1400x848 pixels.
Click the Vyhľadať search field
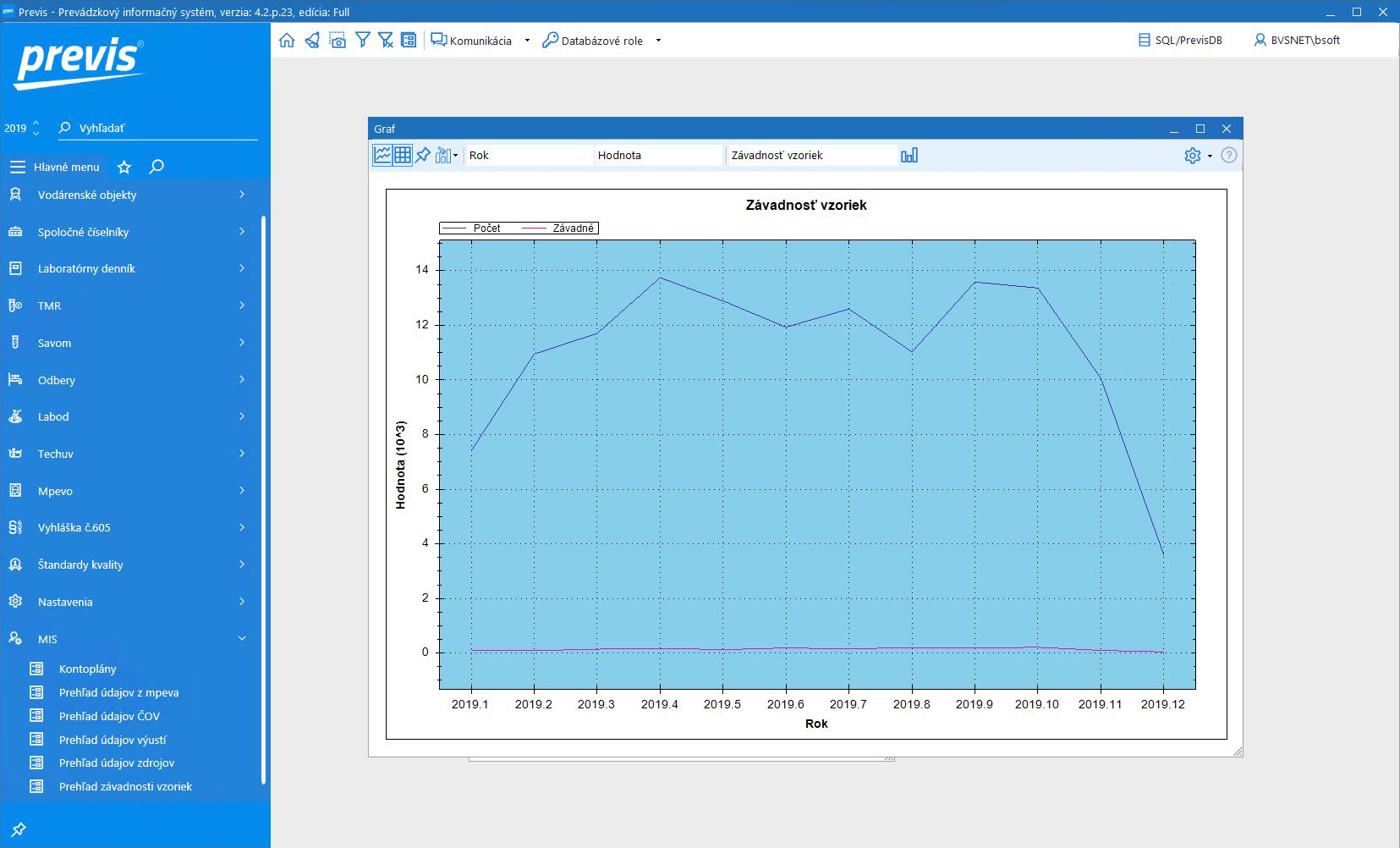(158, 128)
